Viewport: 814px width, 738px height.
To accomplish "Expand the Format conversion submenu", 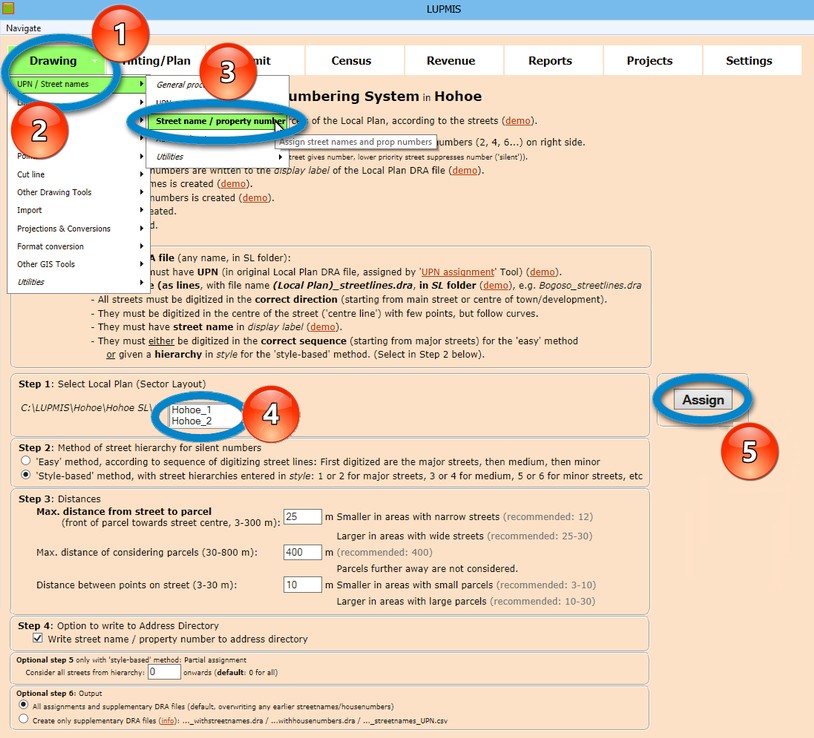I will [79, 247].
